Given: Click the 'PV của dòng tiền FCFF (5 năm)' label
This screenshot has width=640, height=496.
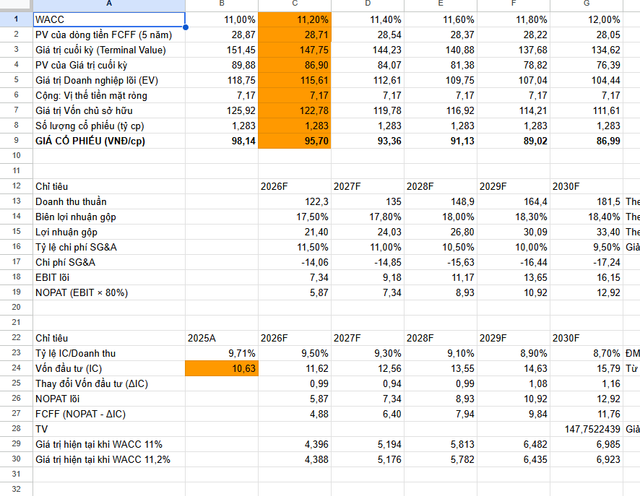Looking at the screenshot, I should tap(104, 35).
